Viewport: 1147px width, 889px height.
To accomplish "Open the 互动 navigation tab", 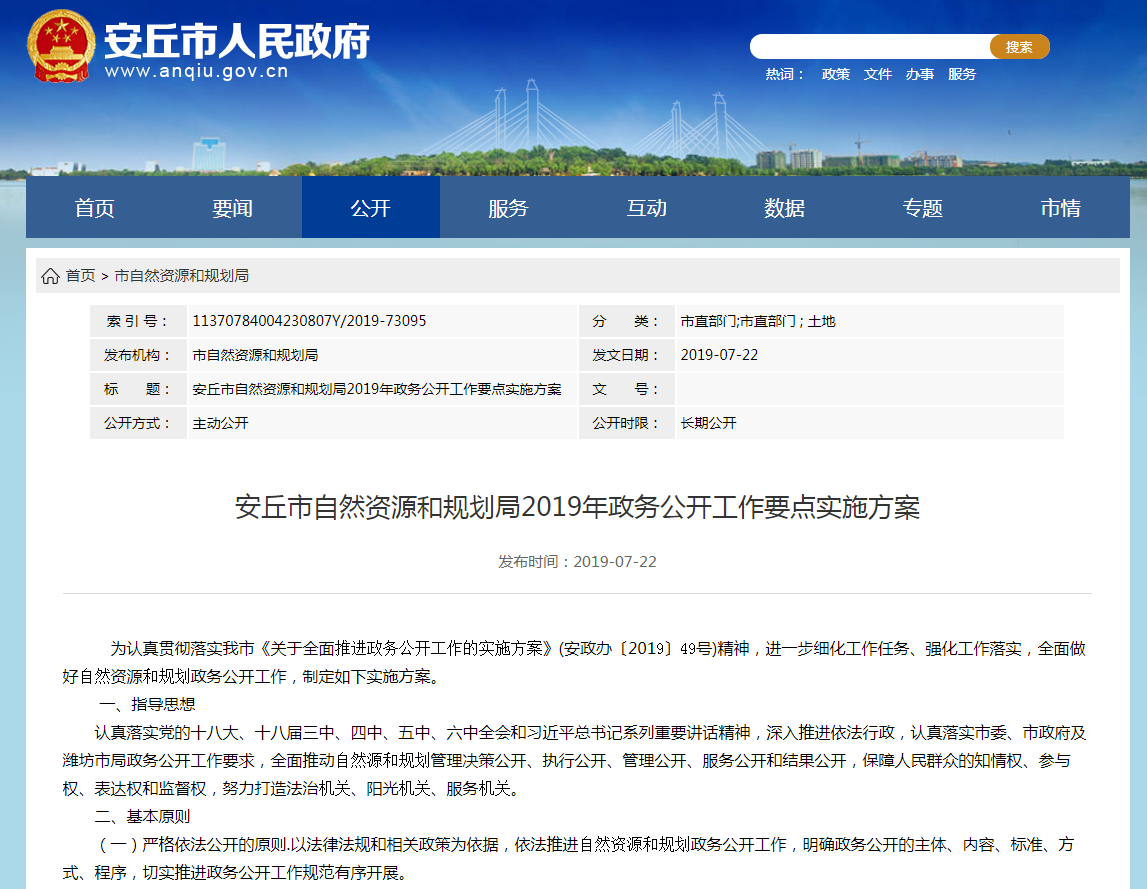I will pos(647,208).
